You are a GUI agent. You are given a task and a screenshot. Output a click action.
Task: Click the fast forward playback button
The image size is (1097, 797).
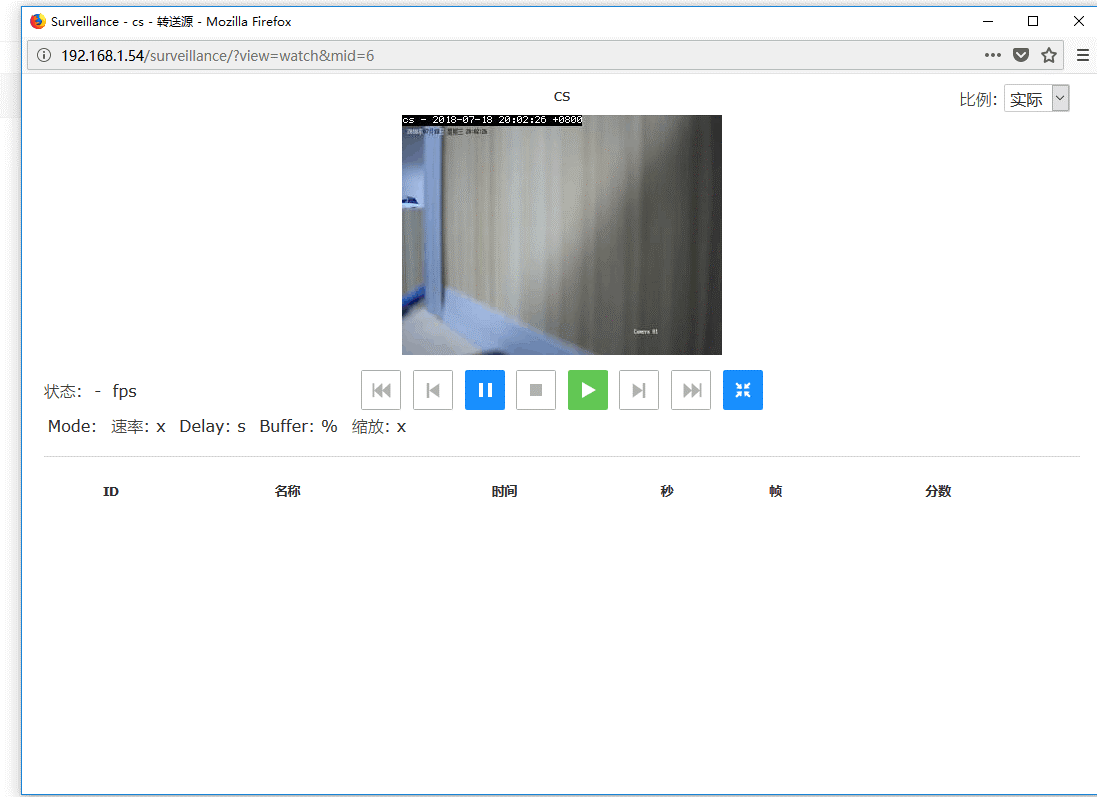click(x=691, y=390)
